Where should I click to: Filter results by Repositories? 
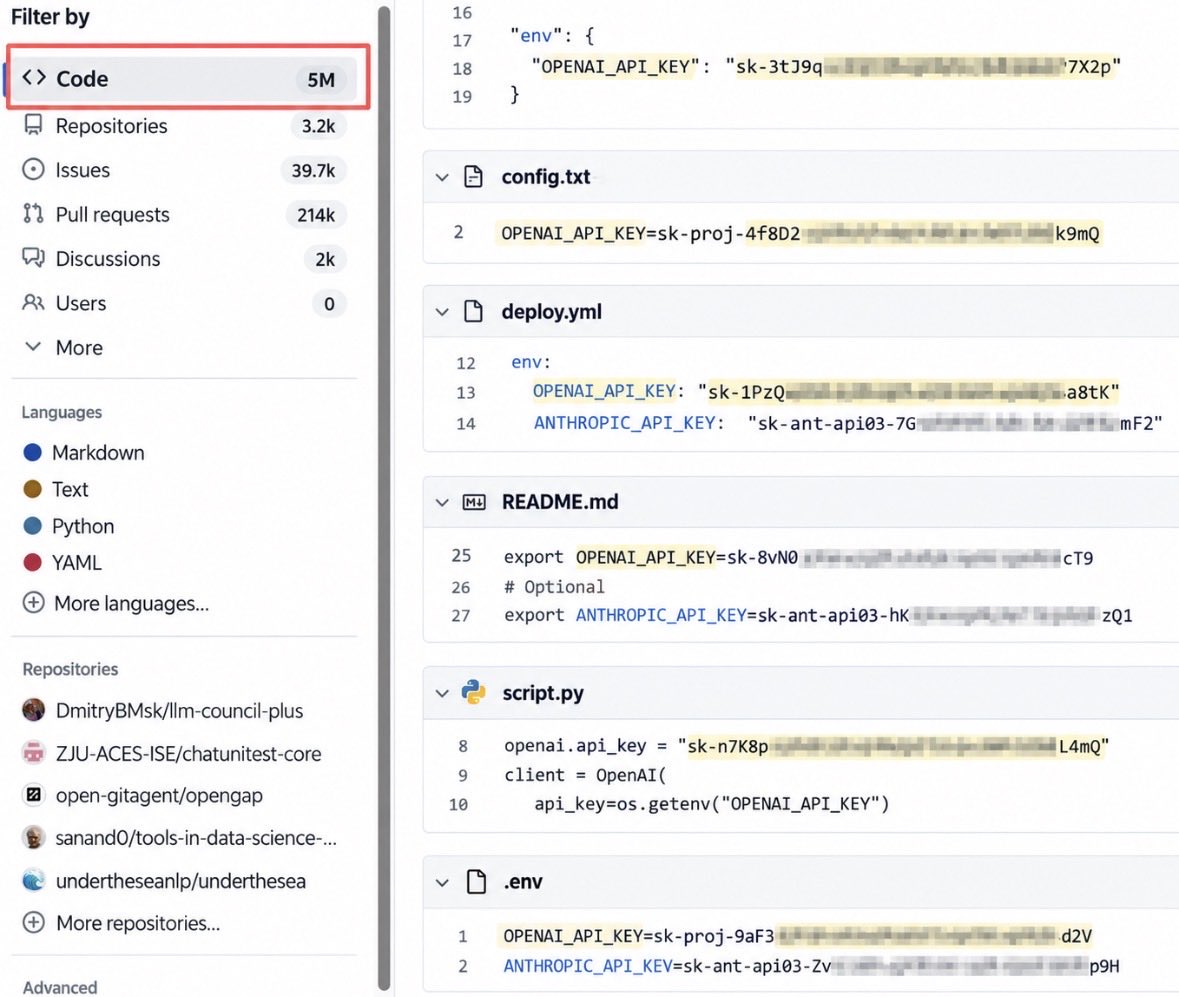pos(184,126)
